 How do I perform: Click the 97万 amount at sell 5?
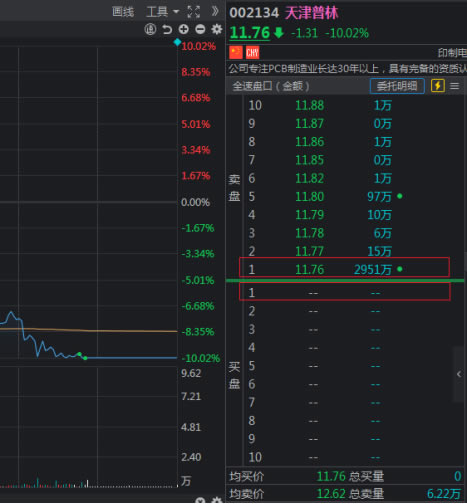tap(379, 197)
